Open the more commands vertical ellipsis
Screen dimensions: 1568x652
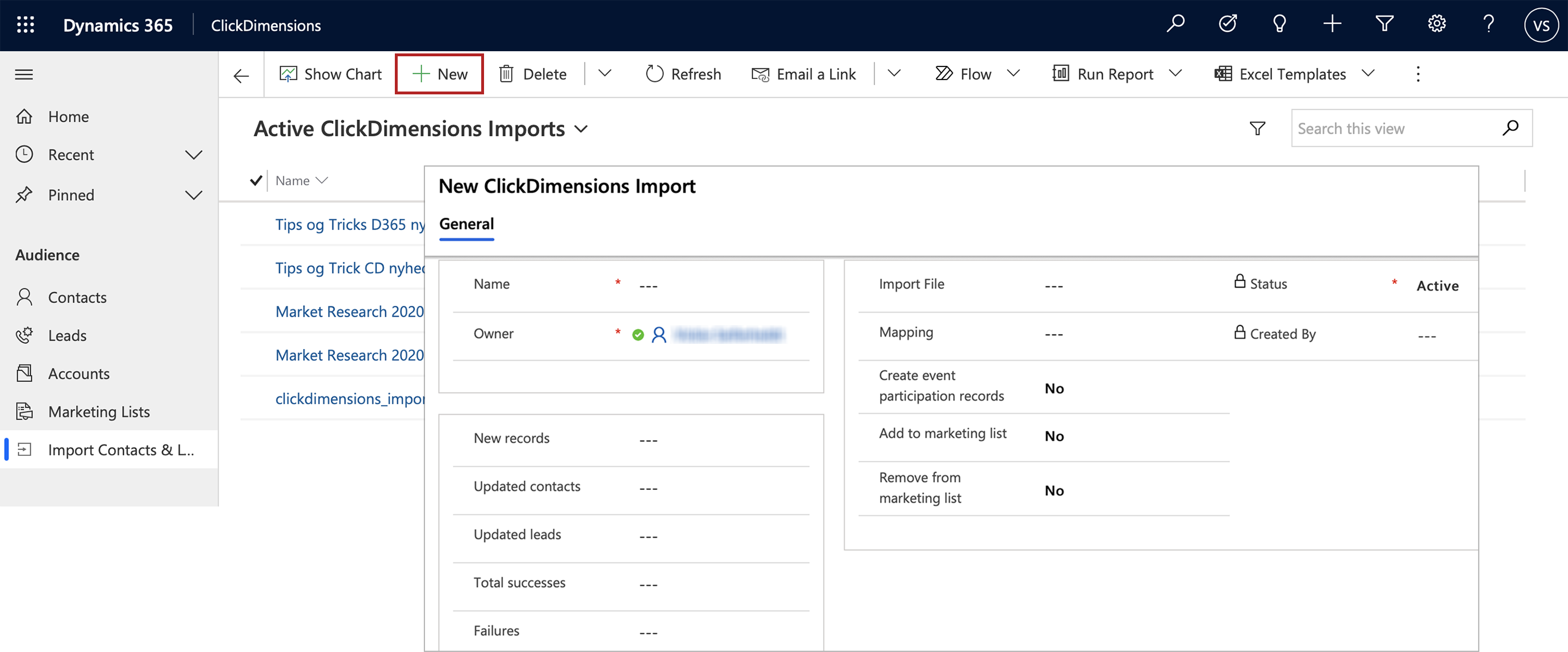(1417, 74)
